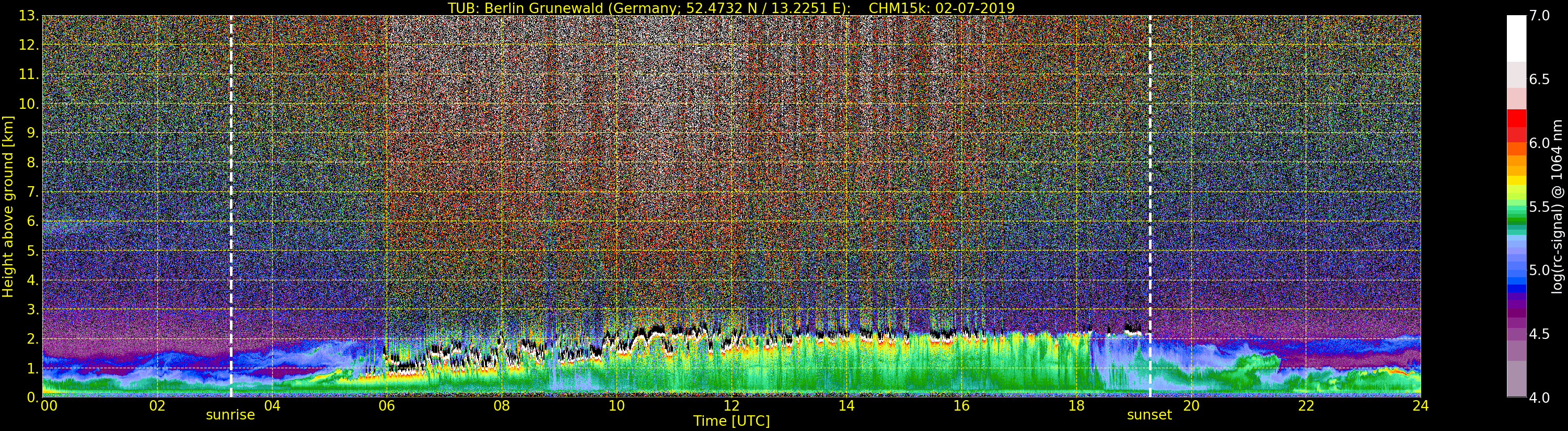
Task: Click the y-axis tick label '12.'
Action: click(x=29, y=45)
